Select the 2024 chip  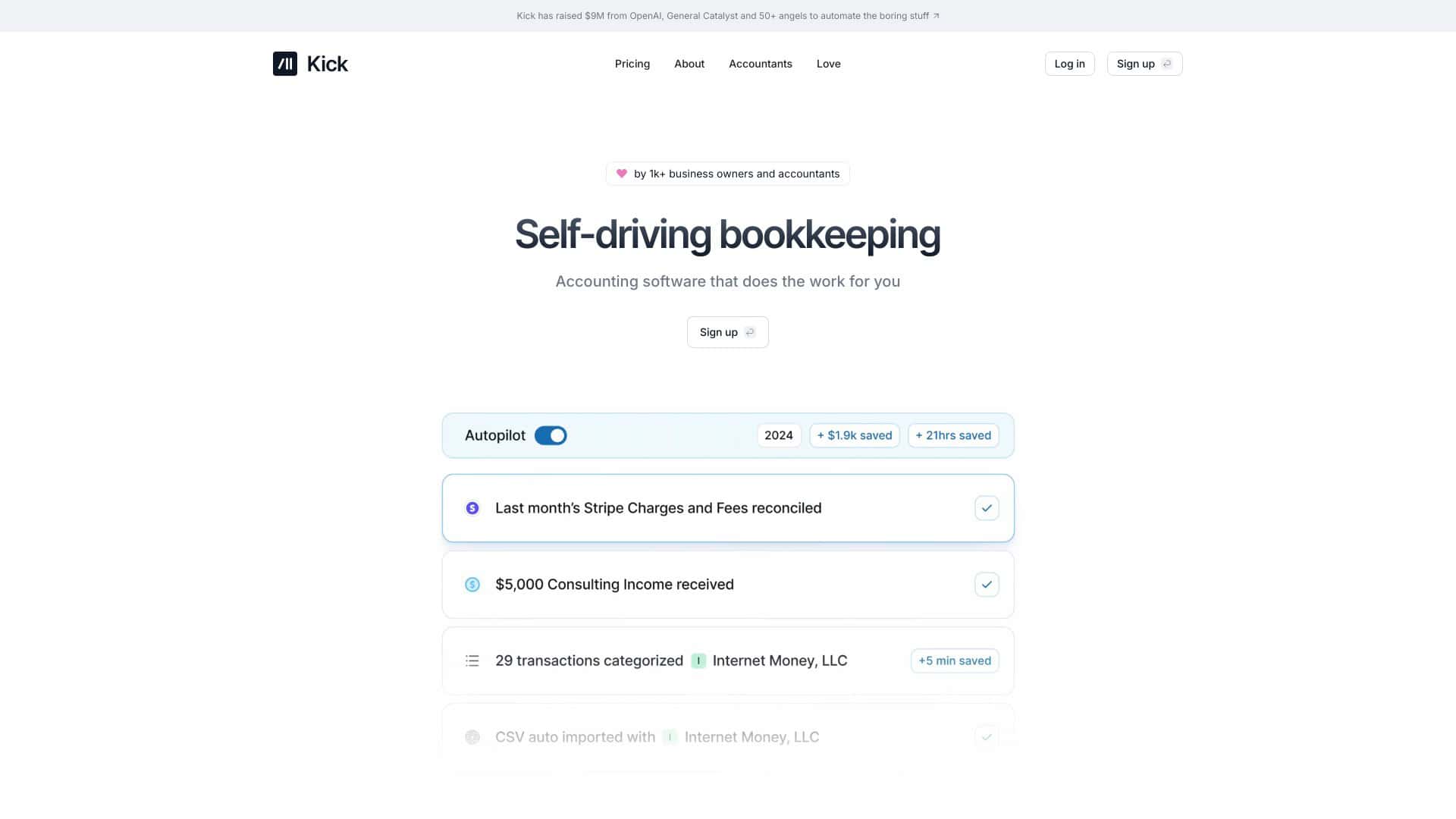point(778,435)
